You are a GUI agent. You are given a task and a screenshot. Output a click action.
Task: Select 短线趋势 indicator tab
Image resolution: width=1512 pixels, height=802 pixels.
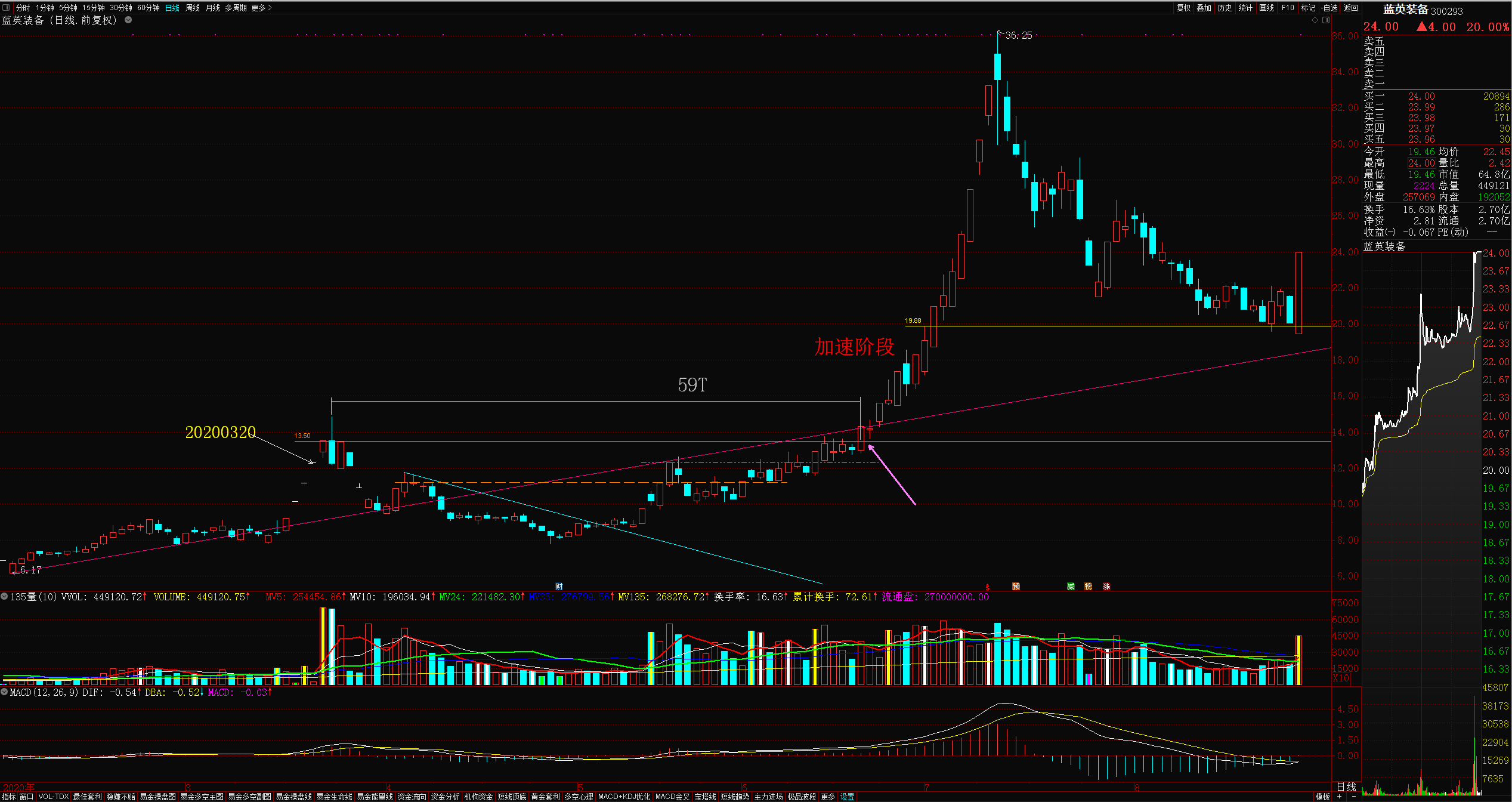[x=735, y=797]
